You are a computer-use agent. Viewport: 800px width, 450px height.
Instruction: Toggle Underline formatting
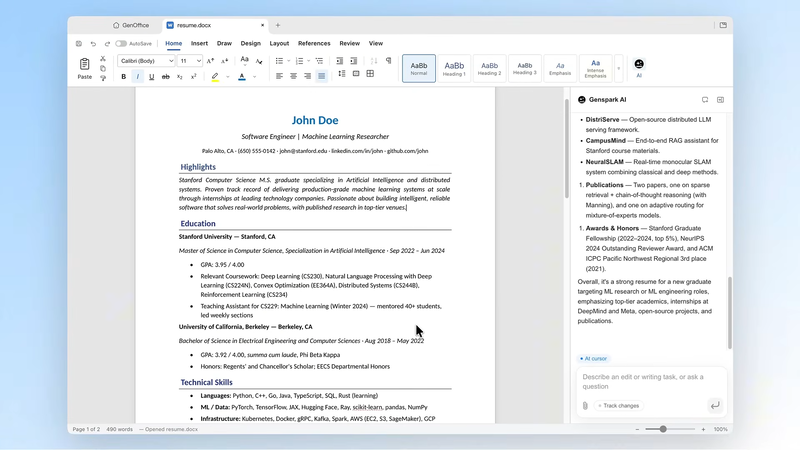[x=152, y=77]
